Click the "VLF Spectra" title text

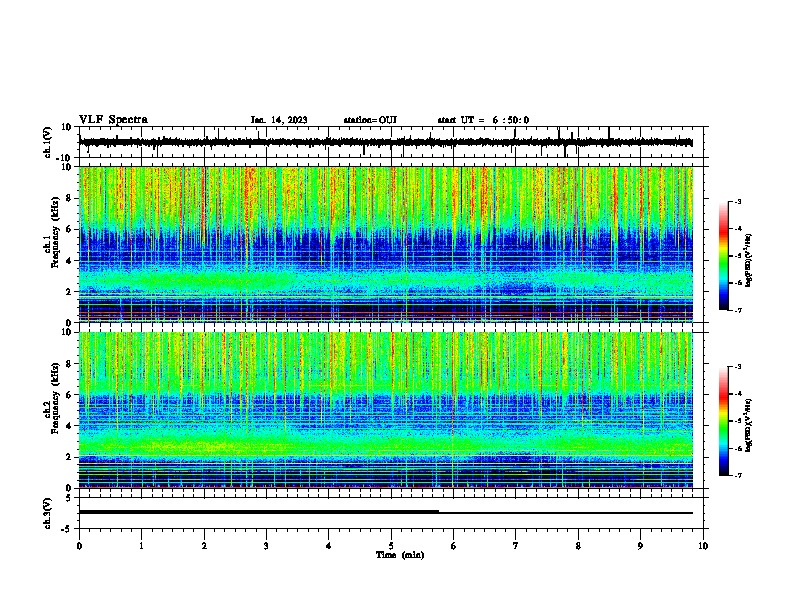coord(113,120)
